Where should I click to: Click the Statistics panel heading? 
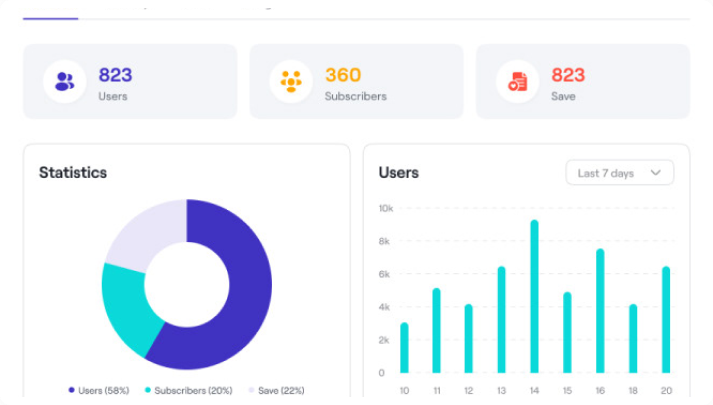[x=73, y=173]
